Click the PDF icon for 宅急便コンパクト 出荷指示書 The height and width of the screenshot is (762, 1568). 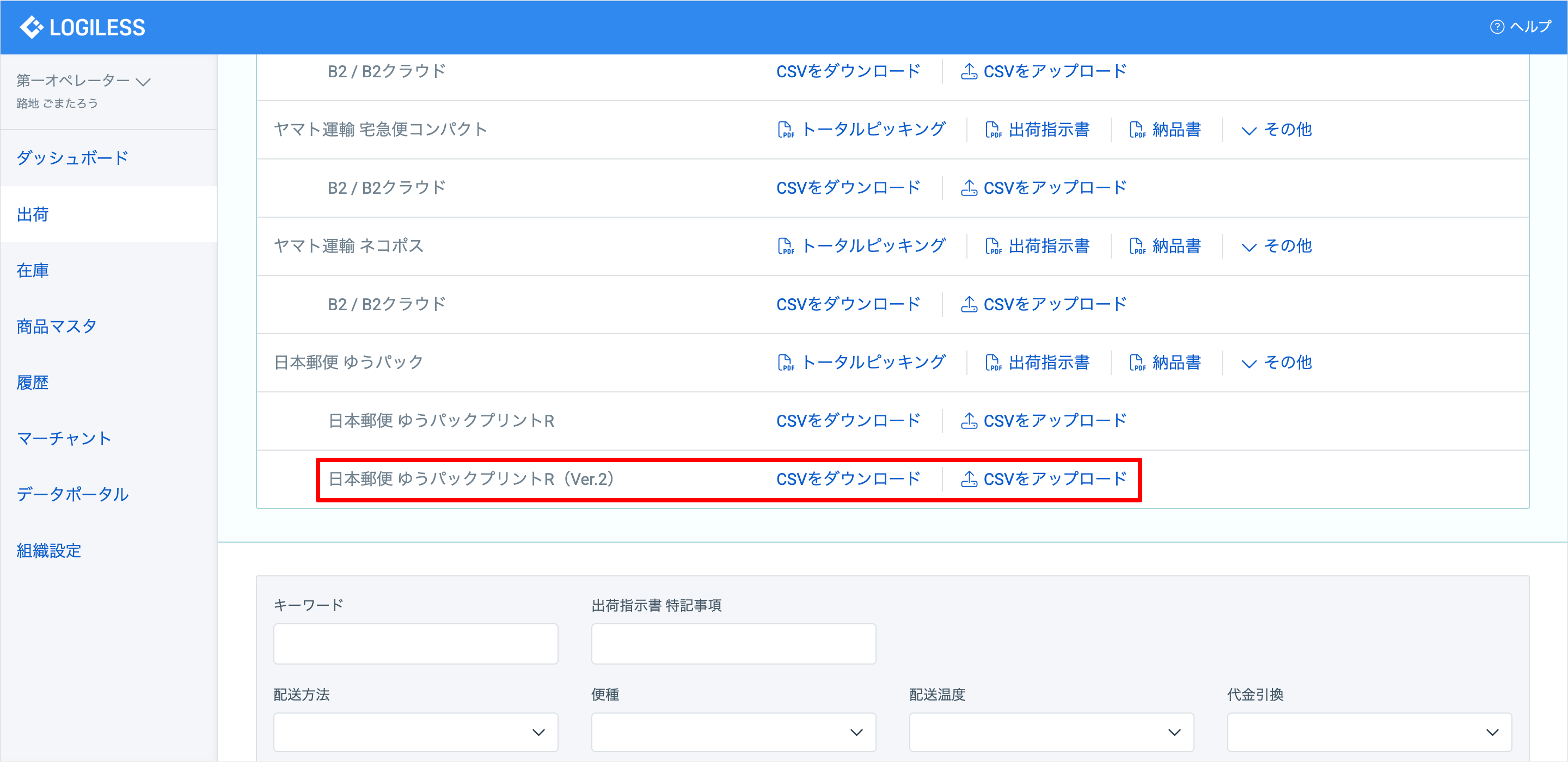(993, 130)
